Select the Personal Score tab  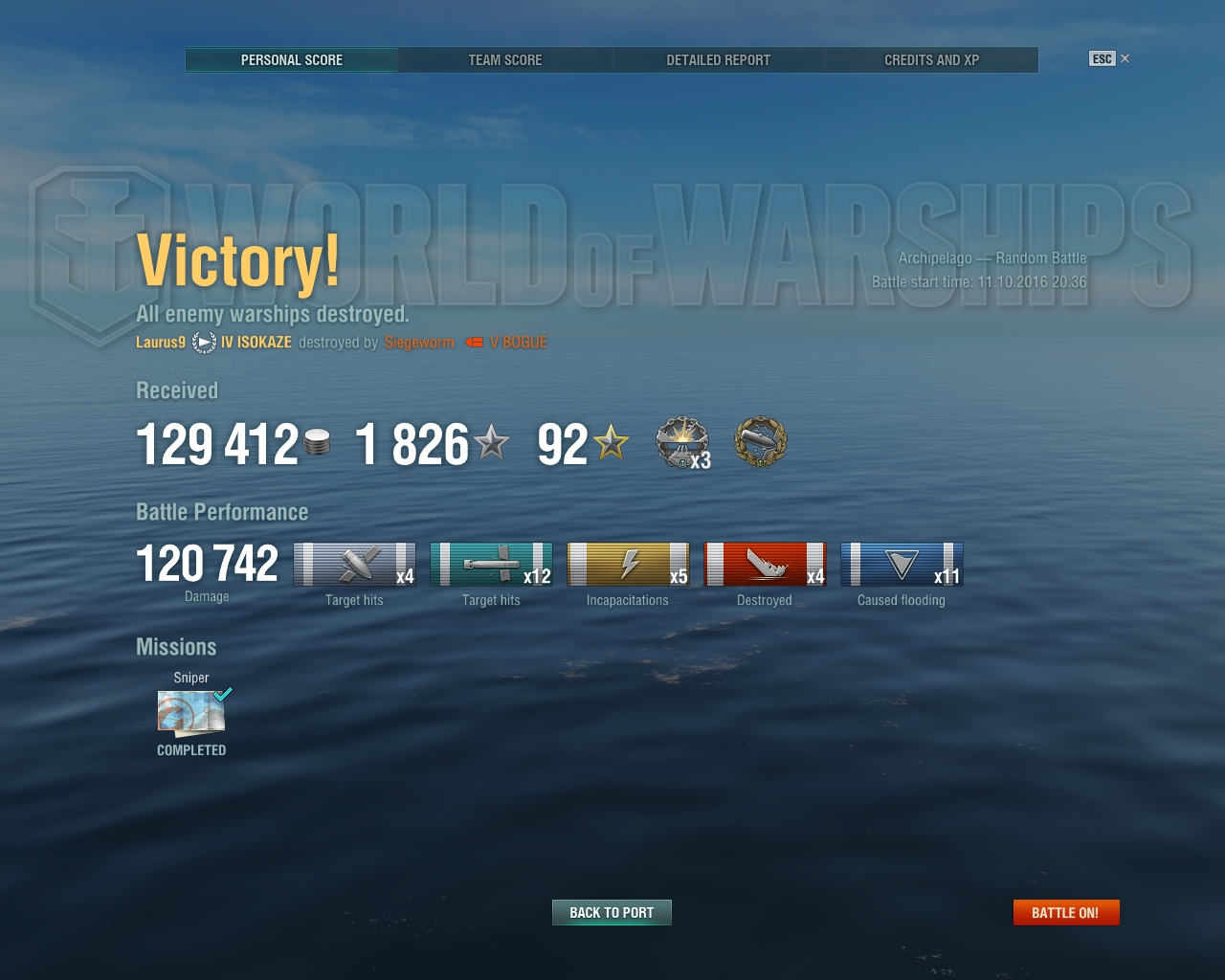292,60
